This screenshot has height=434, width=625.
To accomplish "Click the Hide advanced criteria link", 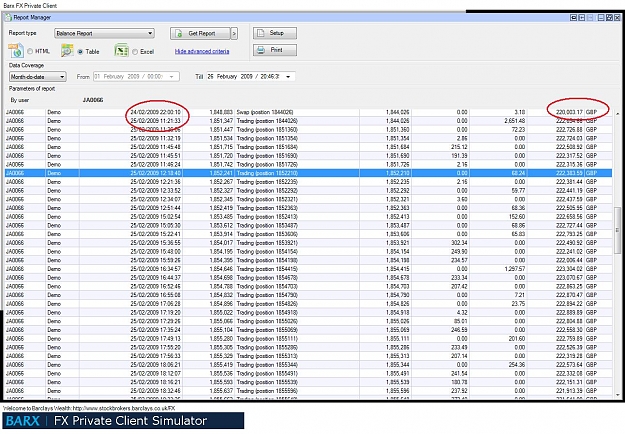I will [202, 51].
